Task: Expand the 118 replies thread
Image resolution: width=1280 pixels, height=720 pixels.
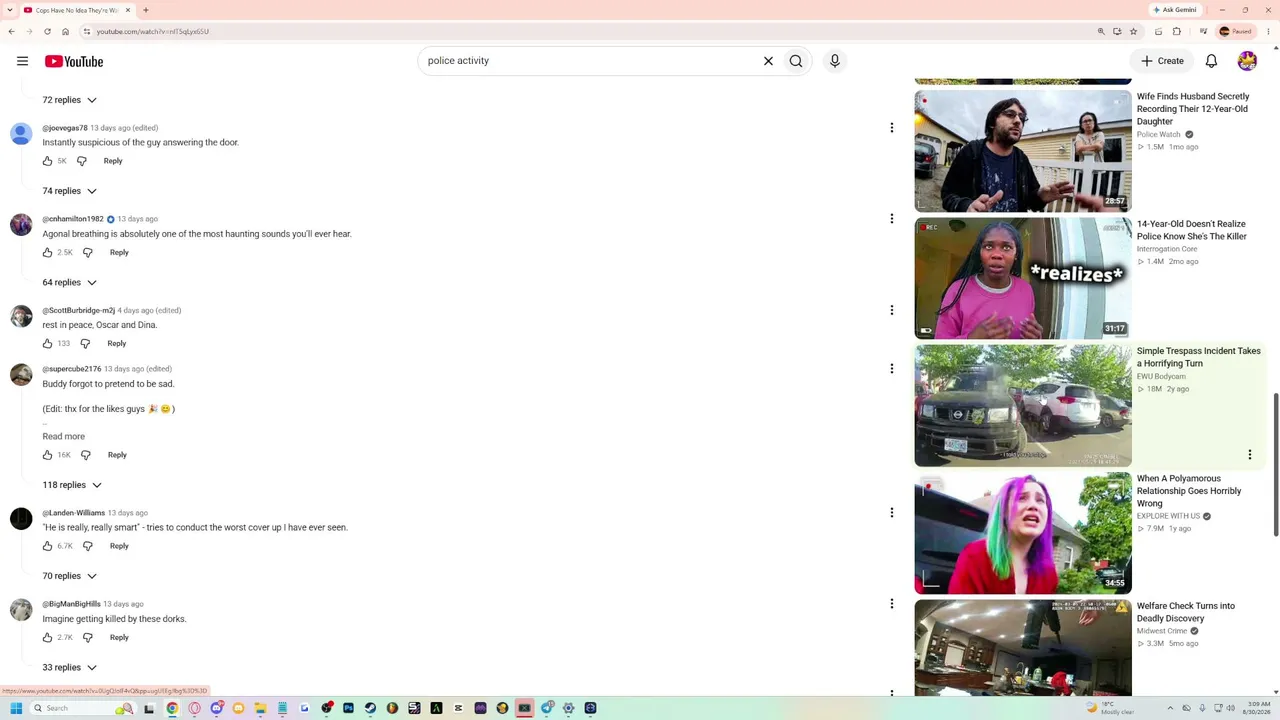Action: point(72,485)
